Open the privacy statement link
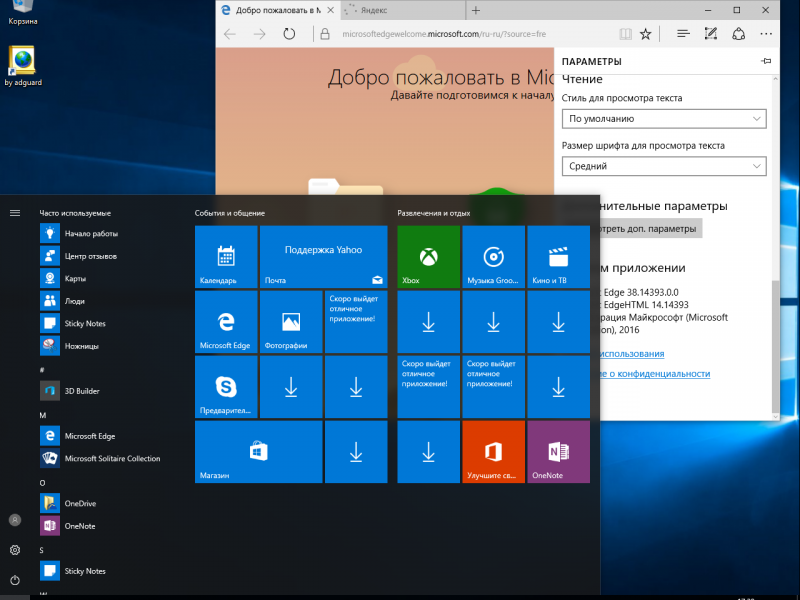The image size is (800, 600). 655,373
